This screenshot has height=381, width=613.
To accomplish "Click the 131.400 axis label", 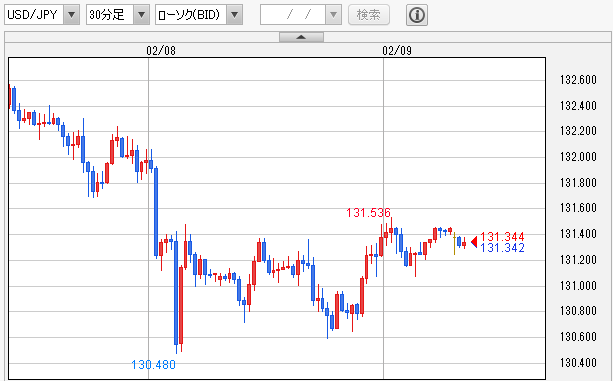I will pos(578,234).
